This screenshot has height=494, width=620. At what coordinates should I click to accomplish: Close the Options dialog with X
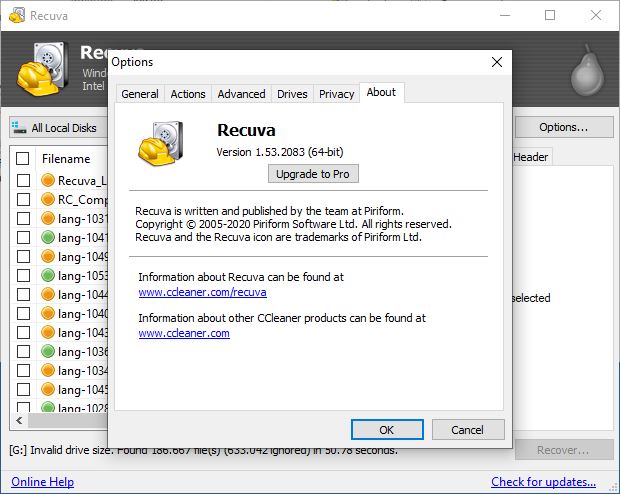click(x=497, y=62)
